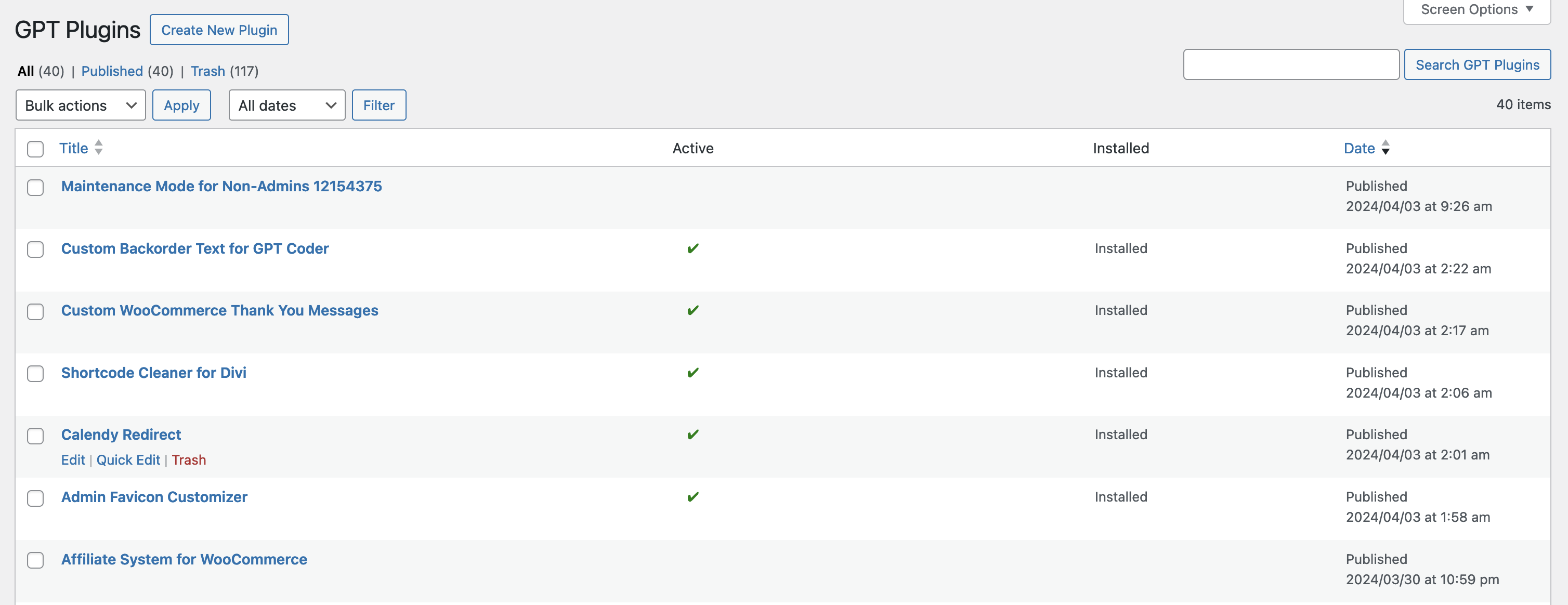Open the Bulk actions dropdown
The height and width of the screenshot is (605, 1568).
point(81,106)
